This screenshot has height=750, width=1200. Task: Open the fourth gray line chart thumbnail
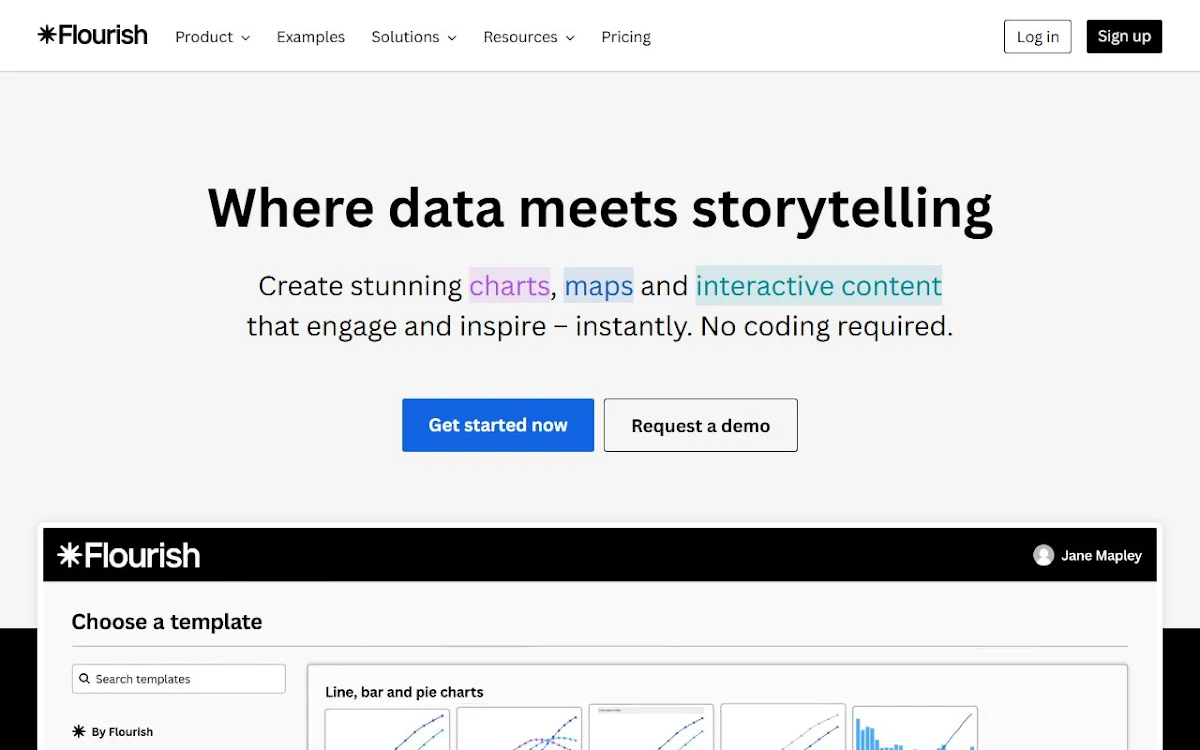(x=783, y=728)
